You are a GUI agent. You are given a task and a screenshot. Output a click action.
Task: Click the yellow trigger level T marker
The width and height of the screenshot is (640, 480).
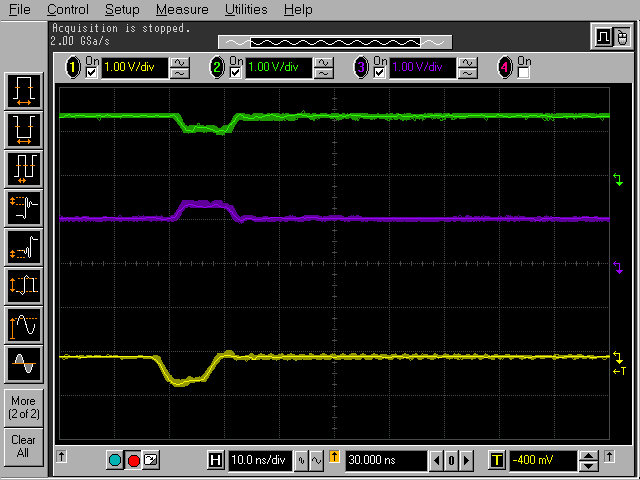tap(619, 371)
